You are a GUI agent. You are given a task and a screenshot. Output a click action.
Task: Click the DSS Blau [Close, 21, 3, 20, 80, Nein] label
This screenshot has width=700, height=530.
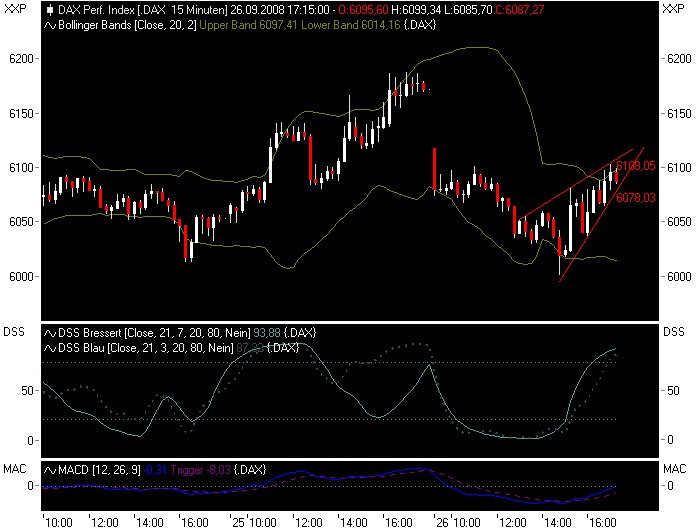146,348
